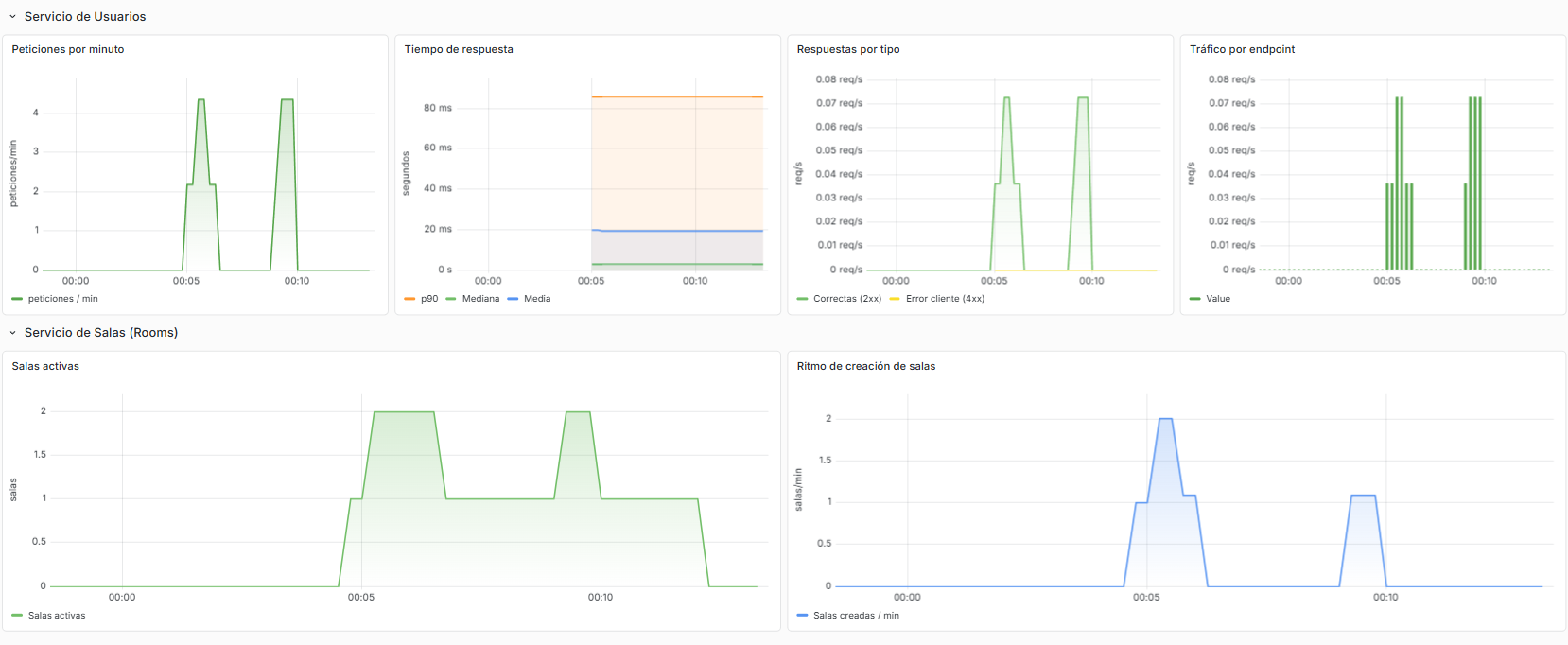Click the green Correctas (2xx) legend color swatch
Viewport: 1568px width, 645px height.
[802, 299]
